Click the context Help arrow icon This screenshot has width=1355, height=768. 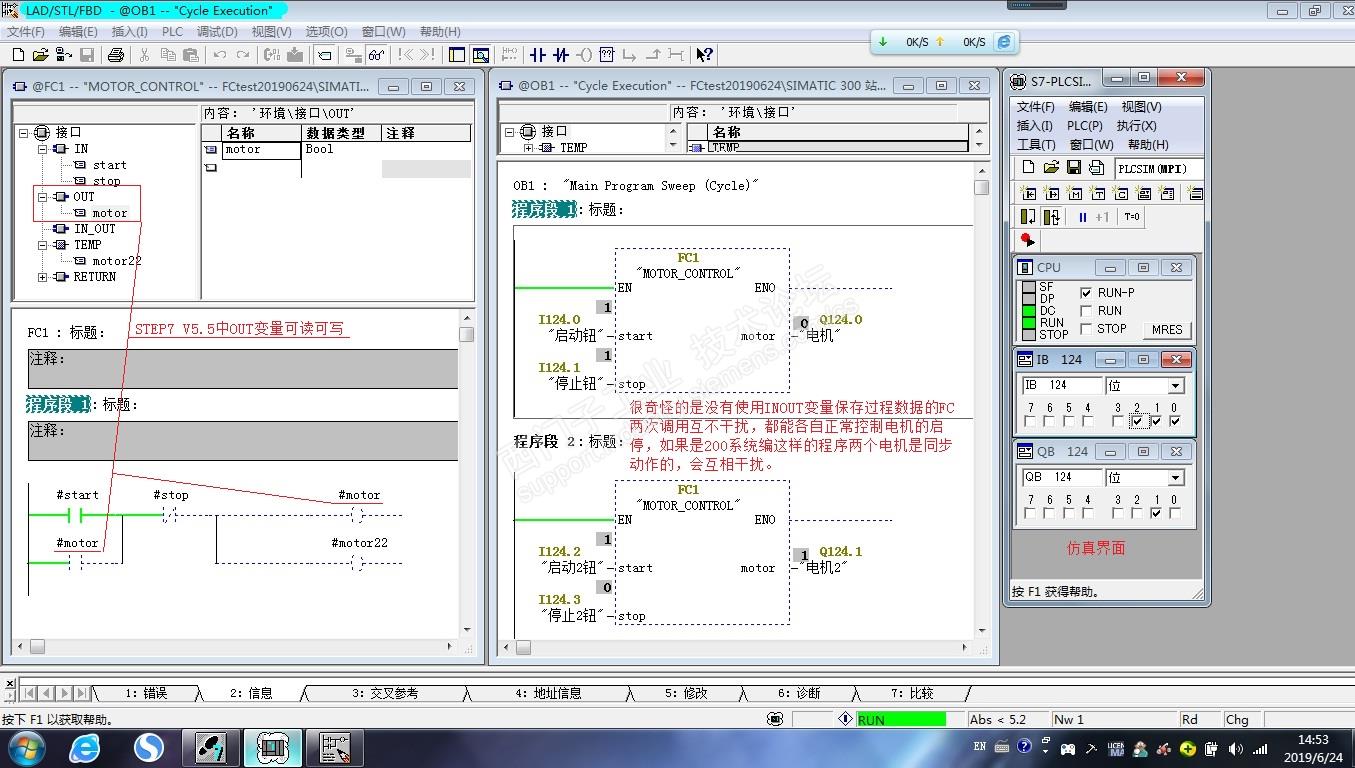pos(705,55)
